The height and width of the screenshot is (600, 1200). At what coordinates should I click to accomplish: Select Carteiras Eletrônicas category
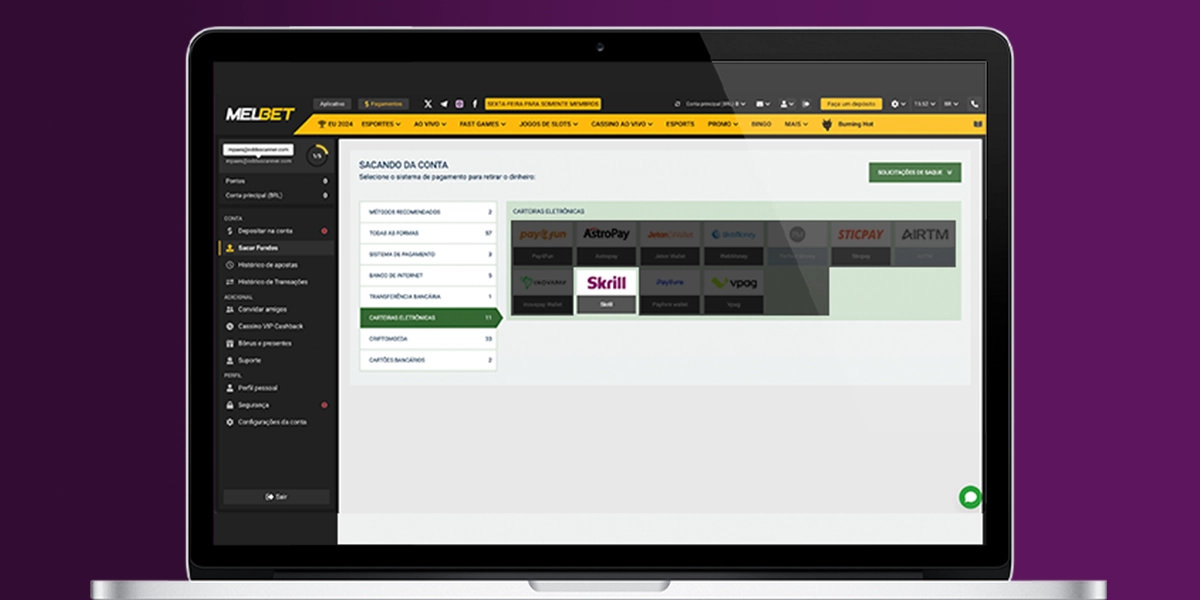pyautogui.click(x=430, y=317)
